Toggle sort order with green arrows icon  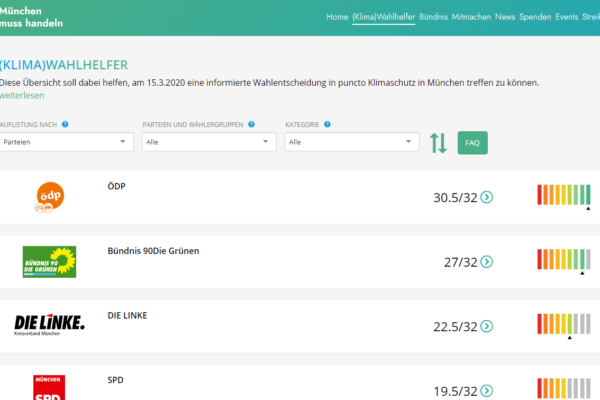[438, 143]
